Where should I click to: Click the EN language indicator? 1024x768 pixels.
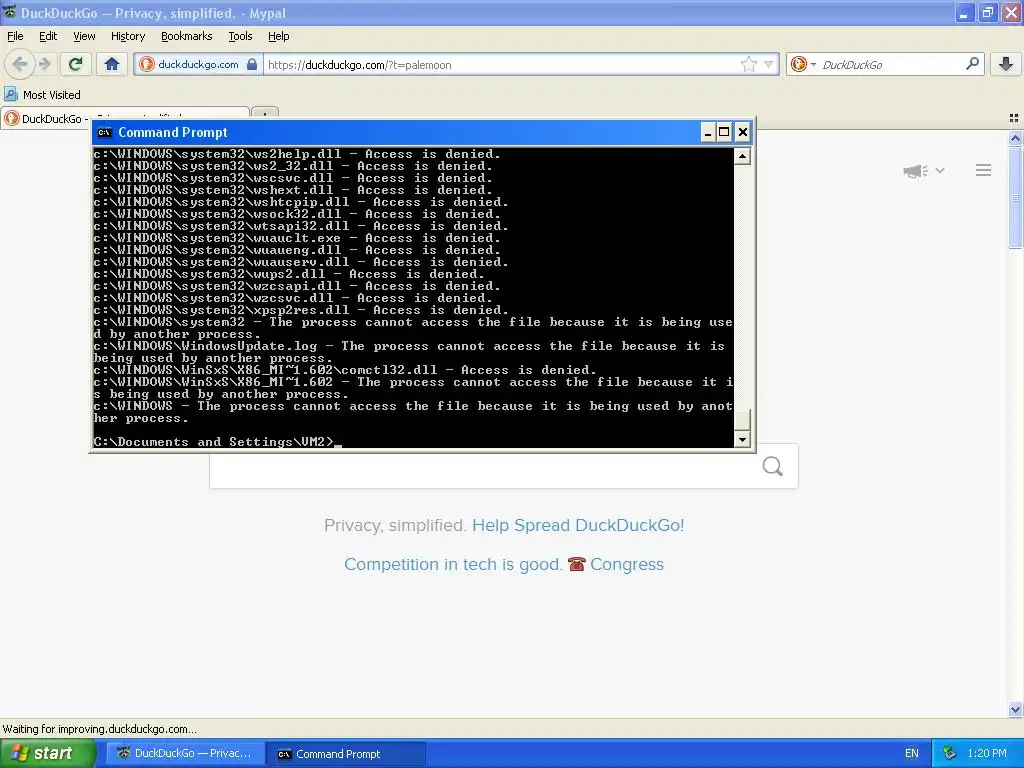tap(912, 754)
